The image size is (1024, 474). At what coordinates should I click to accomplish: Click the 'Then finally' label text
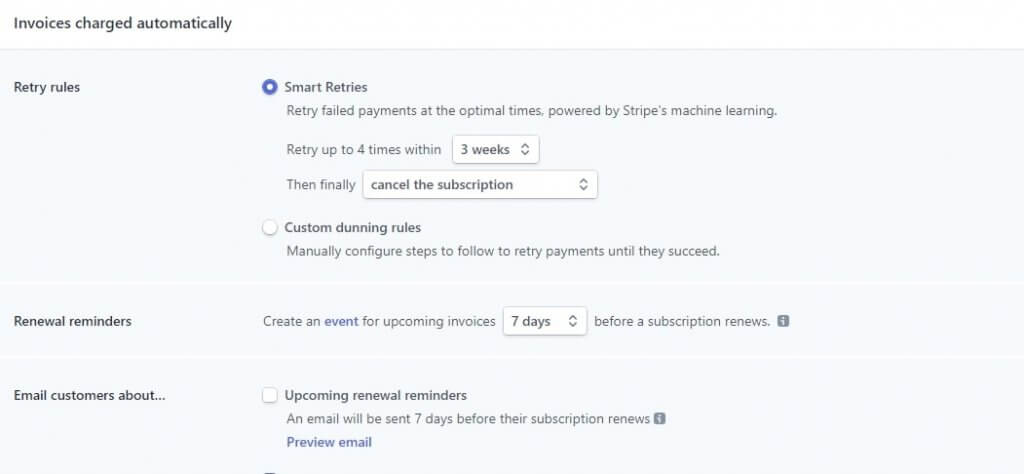[x=321, y=185]
